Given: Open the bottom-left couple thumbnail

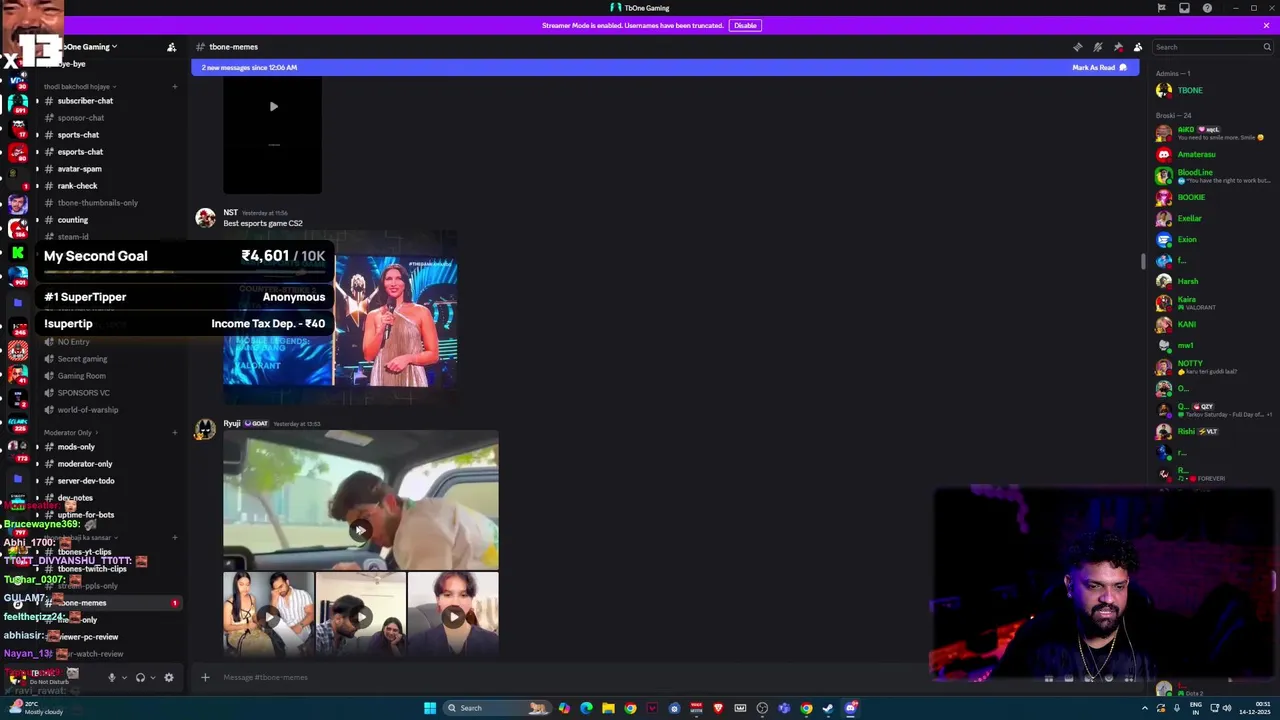Looking at the screenshot, I should click(x=268, y=614).
